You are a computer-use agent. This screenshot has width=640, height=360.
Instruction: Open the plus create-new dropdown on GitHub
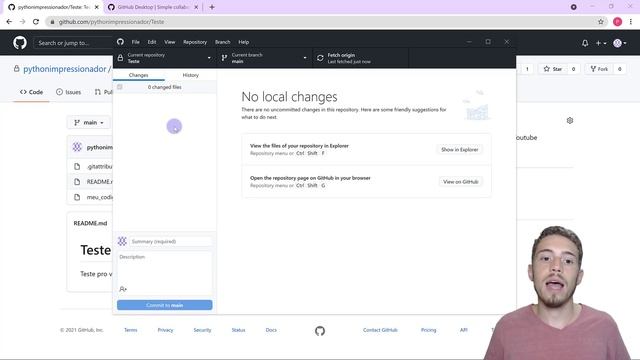[601, 43]
